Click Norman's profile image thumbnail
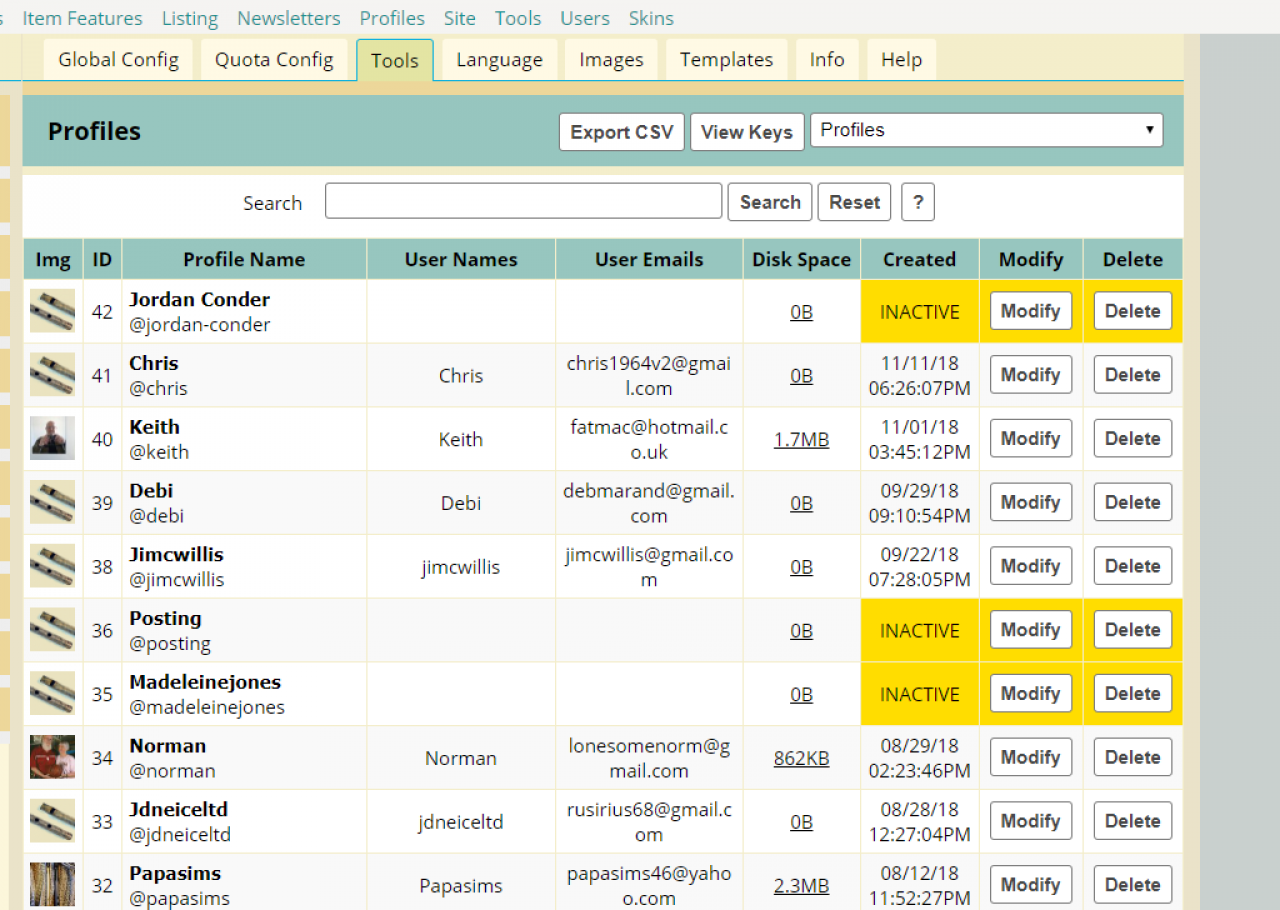Viewport: 1280px width, 910px height. (x=52, y=757)
